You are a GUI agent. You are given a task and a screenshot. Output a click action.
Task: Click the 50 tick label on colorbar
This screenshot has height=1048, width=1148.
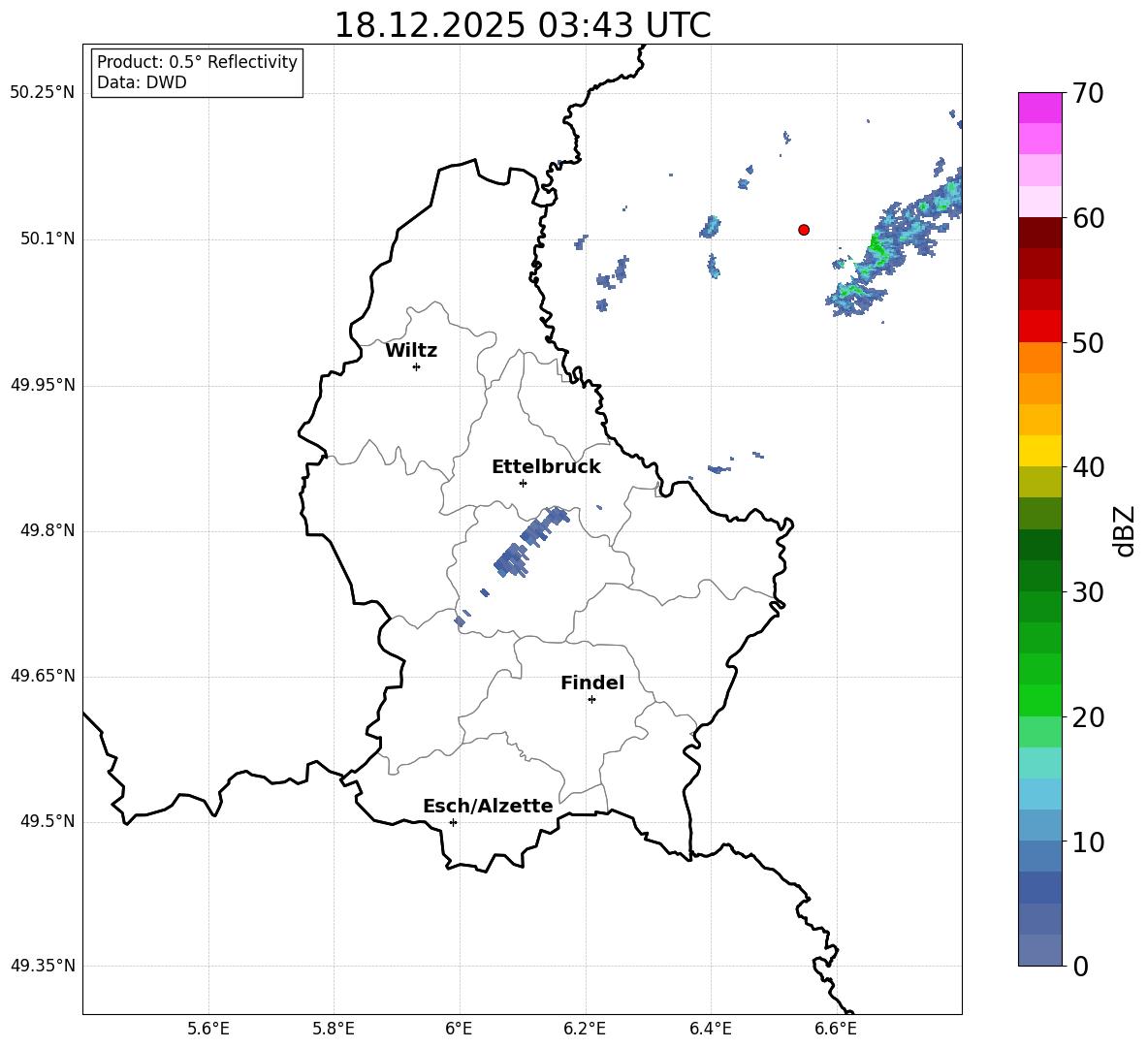click(1088, 342)
